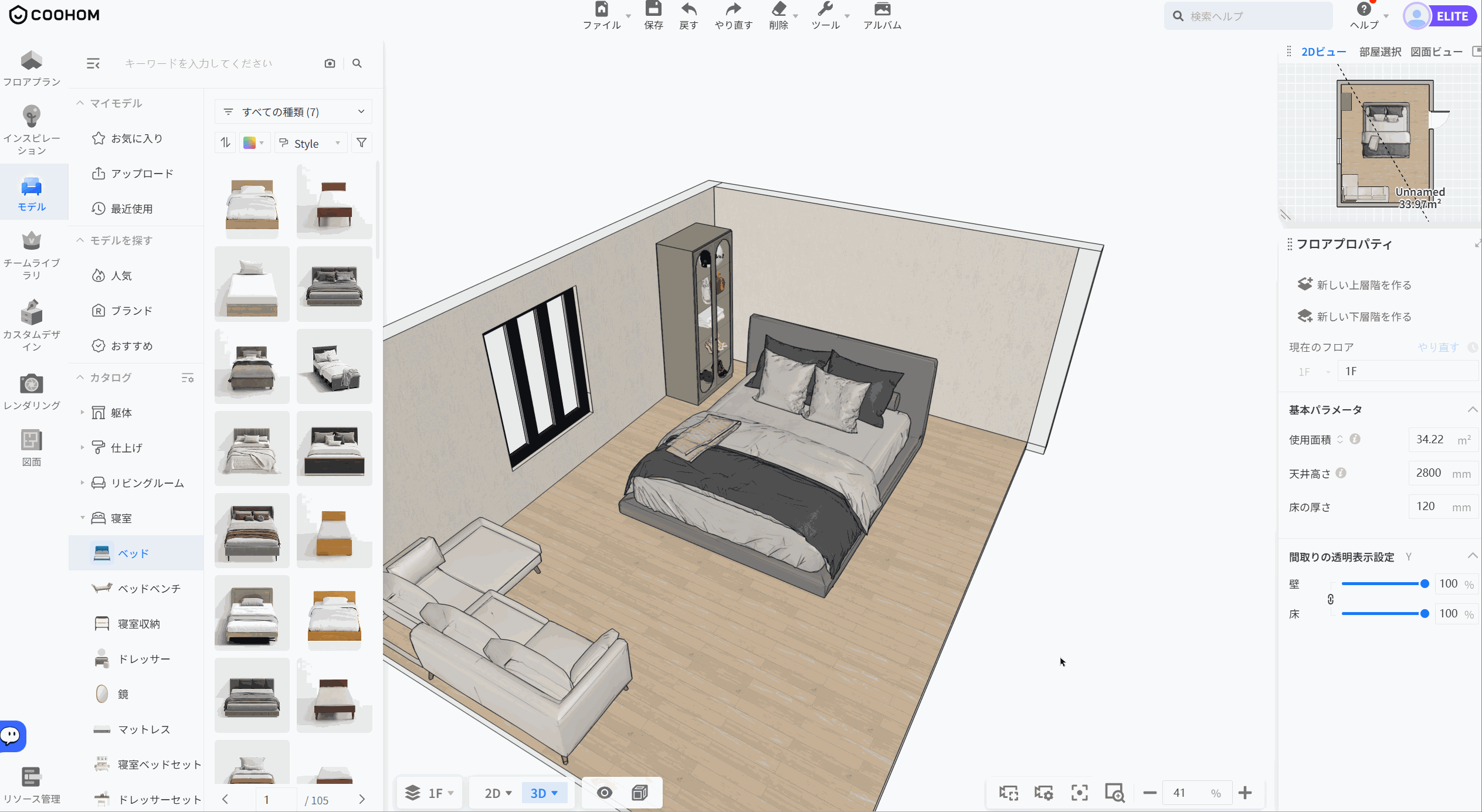
Task: Click the 天井高さ value field
Action: click(x=1443, y=473)
